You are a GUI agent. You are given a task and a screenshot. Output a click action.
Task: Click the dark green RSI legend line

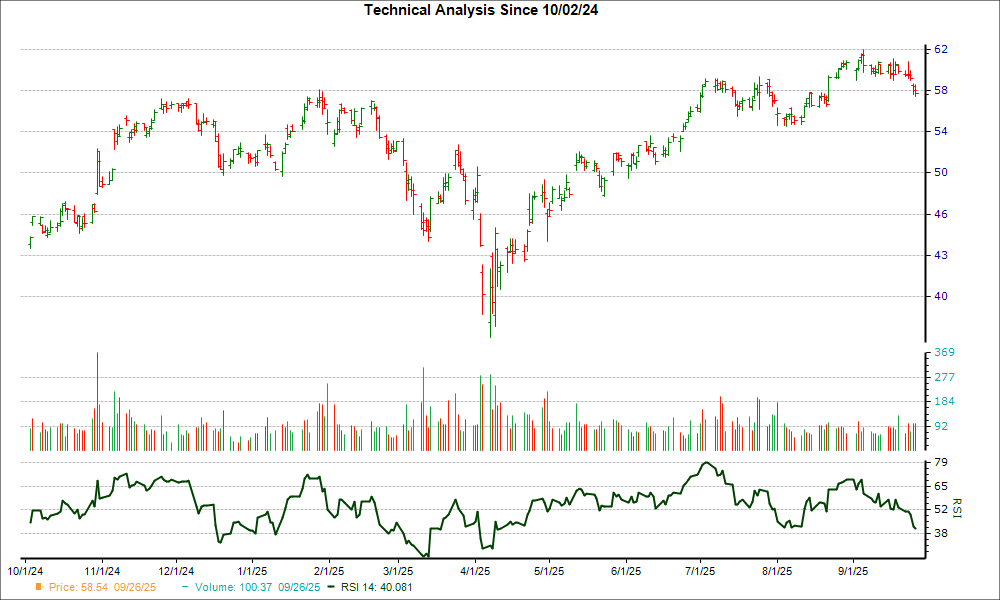[x=333, y=587]
